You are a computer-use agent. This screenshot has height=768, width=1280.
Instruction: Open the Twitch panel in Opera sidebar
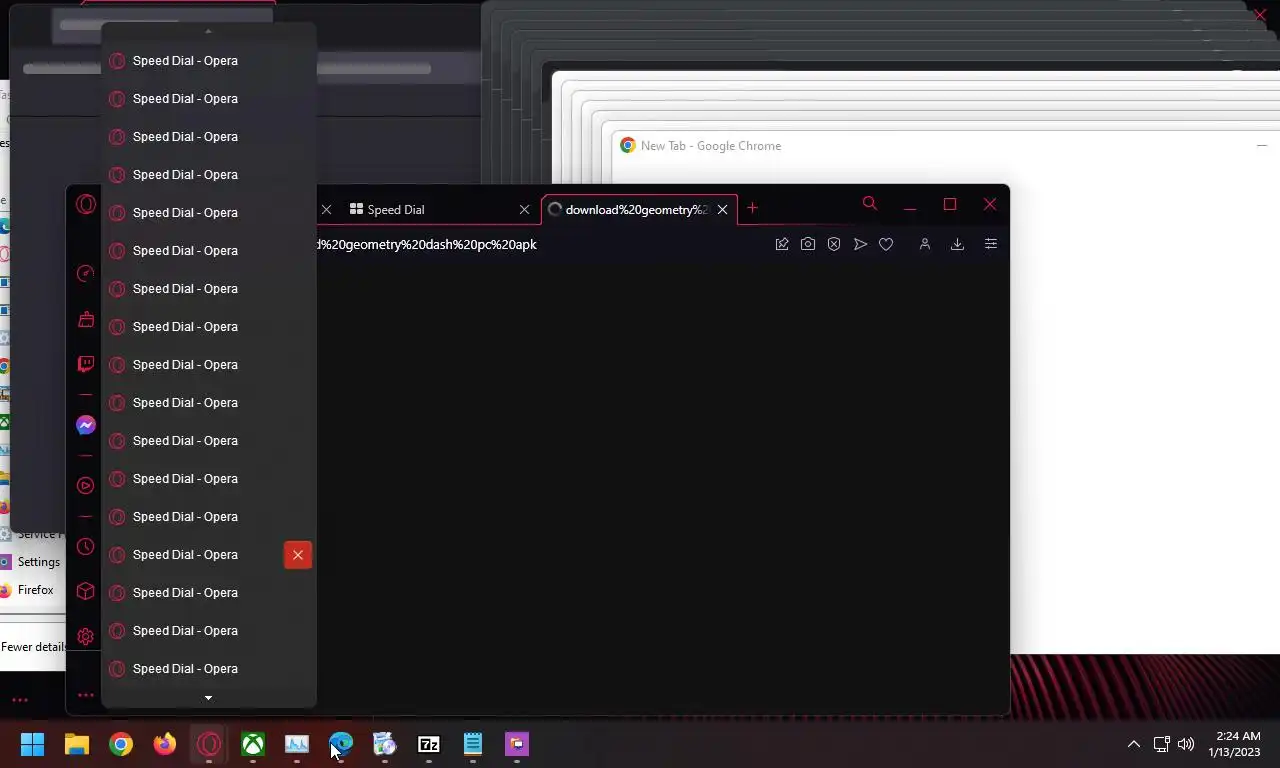tap(86, 364)
